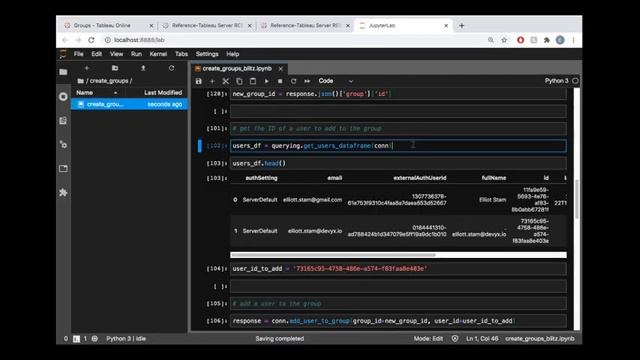The width and height of the screenshot is (640, 360).
Task: Refresh the file list in the file browser
Action: [x=171, y=68]
